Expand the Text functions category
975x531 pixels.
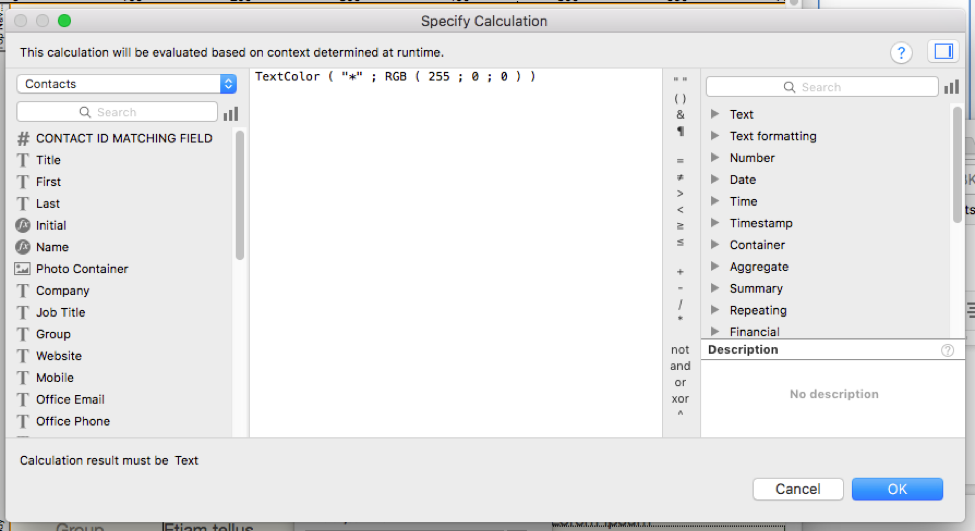[x=715, y=114]
